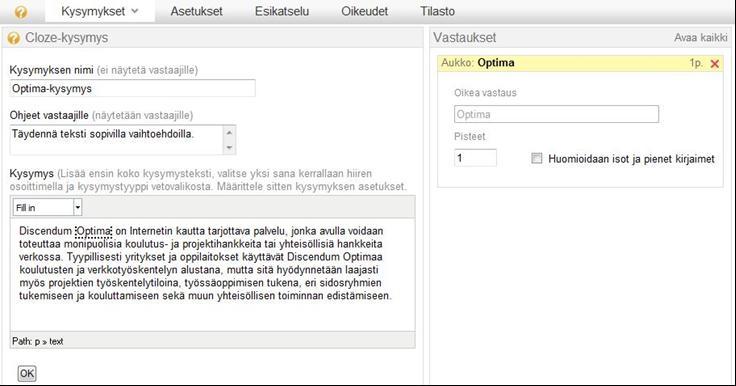Click the help question mark icon in top bar
The width and height of the screenshot is (736, 386).
click(x=21, y=12)
